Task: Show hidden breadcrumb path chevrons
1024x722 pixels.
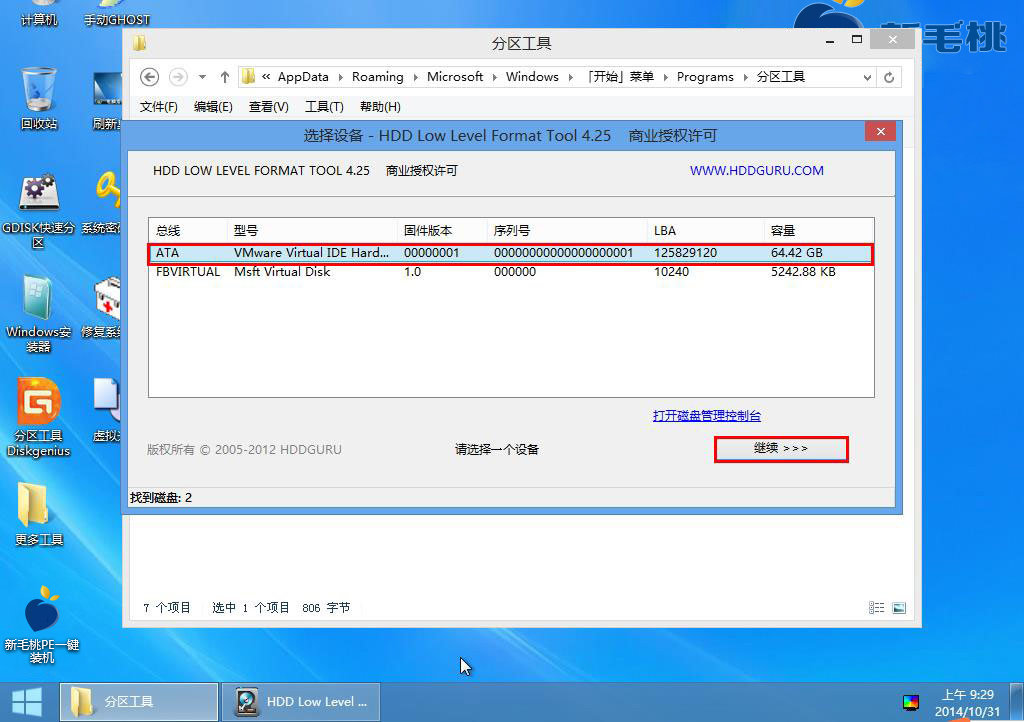Action: pos(266,77)
